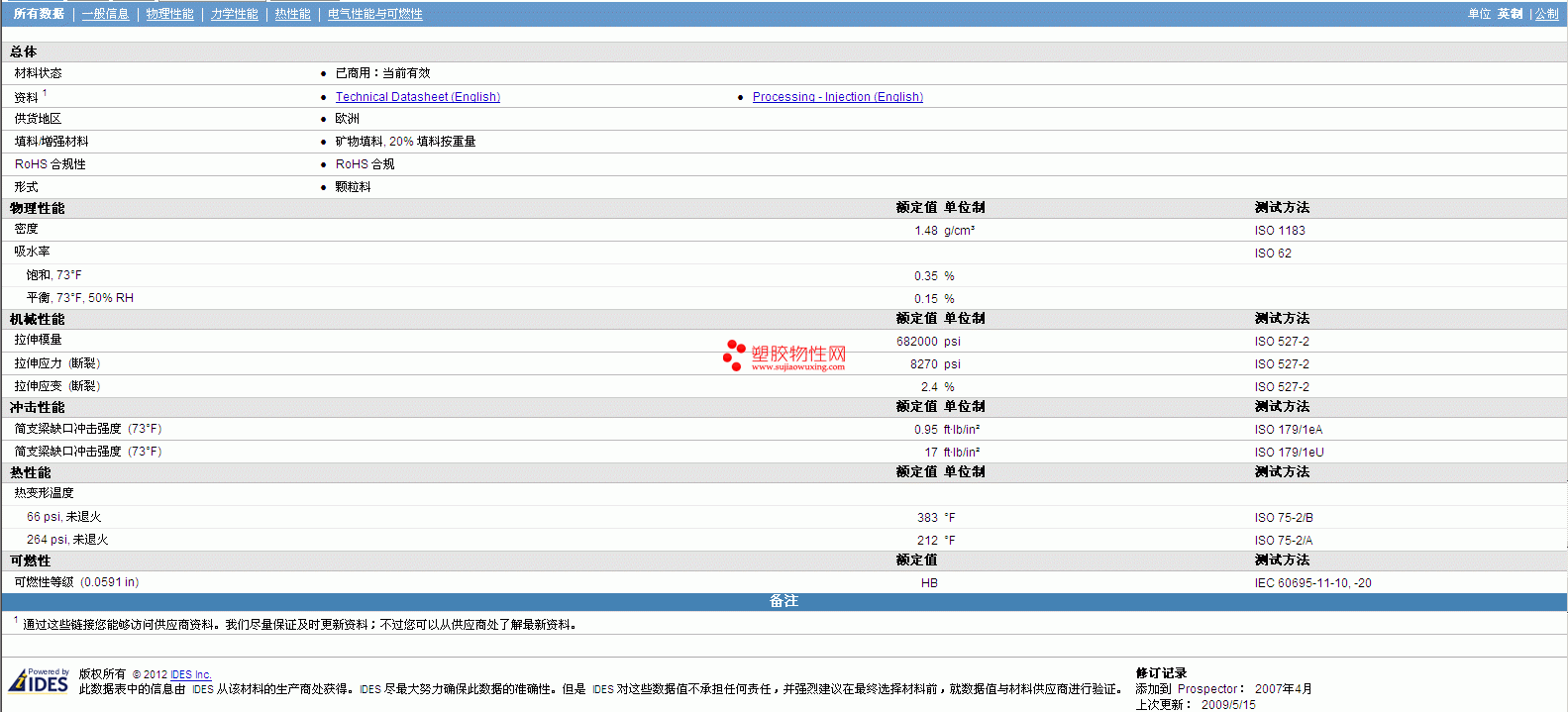Click unnotched impact value 17
This screenshot has width=1568, height=712.
click(x=931, y=453)
